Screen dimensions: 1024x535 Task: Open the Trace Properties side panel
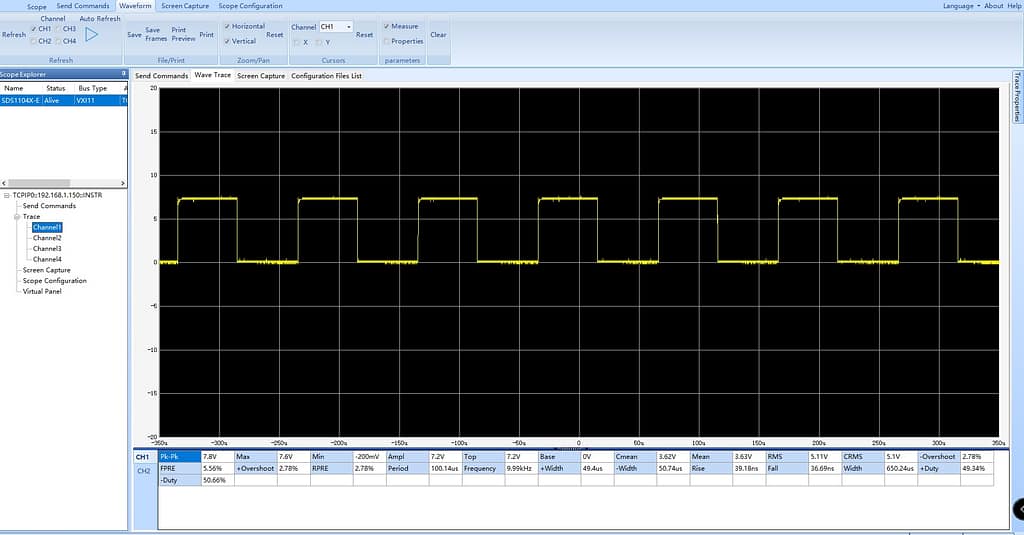[1017, 96]
